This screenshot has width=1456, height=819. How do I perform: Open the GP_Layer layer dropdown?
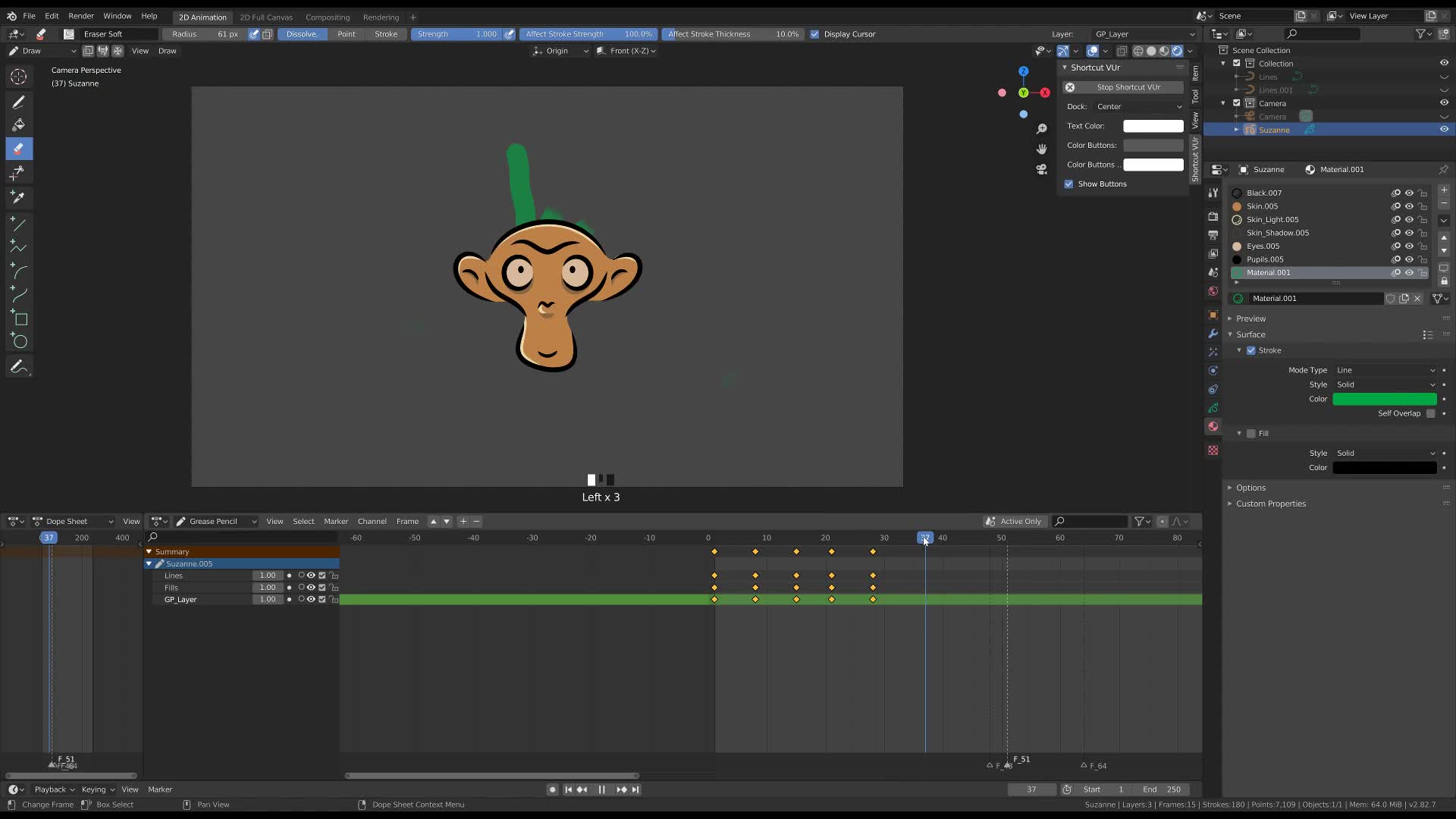click(x=1144, y=34)
